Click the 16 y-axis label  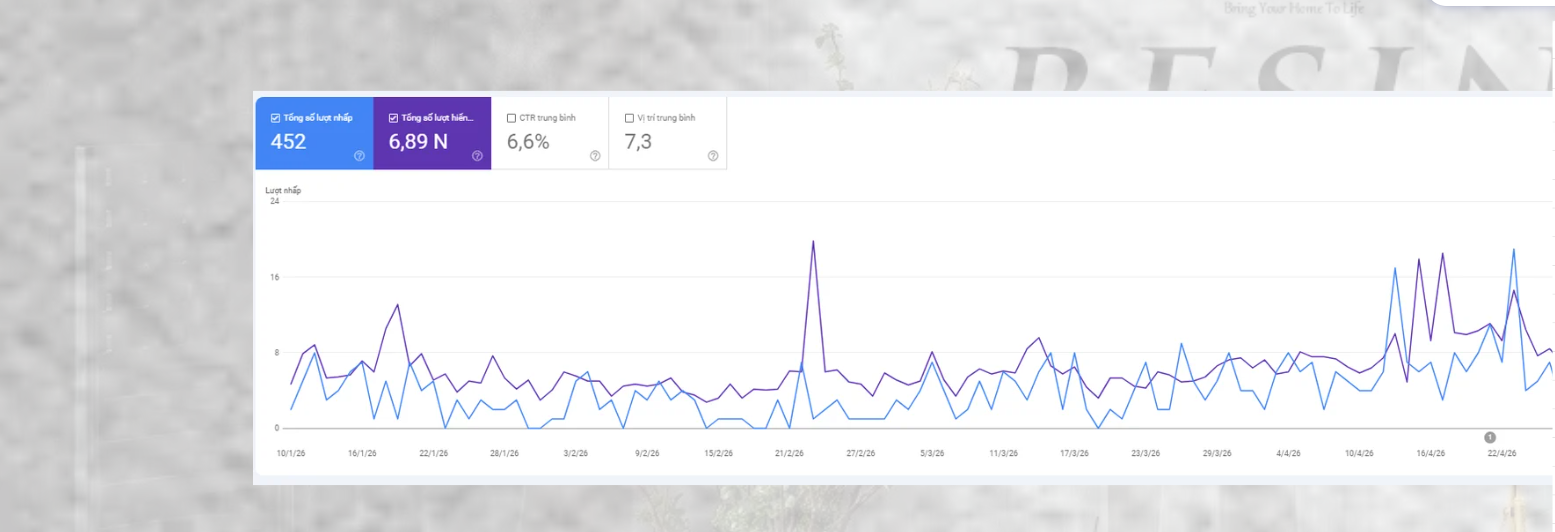274,277
